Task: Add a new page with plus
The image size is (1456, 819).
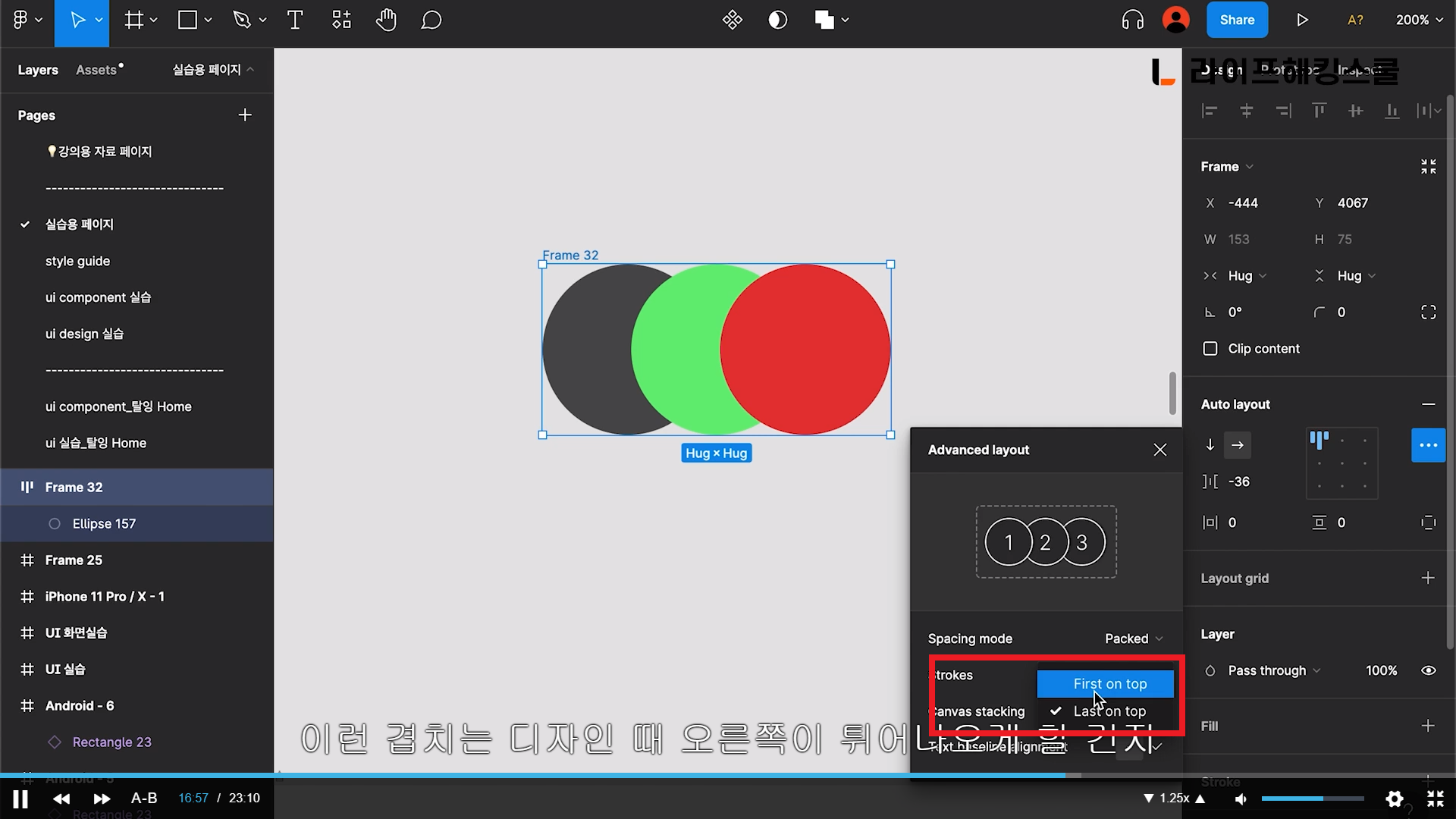Action: pos(244,115)
